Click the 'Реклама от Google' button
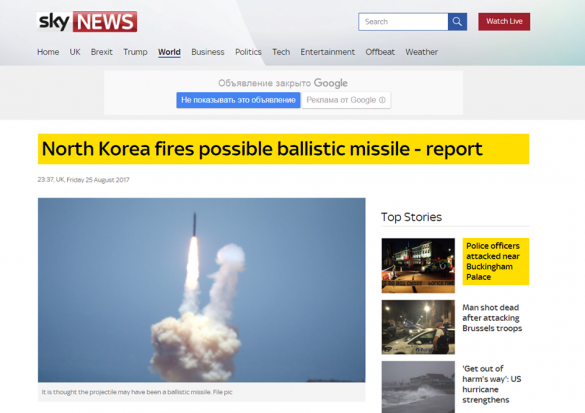Screen dimensions: 585x413 click(346, 100)
